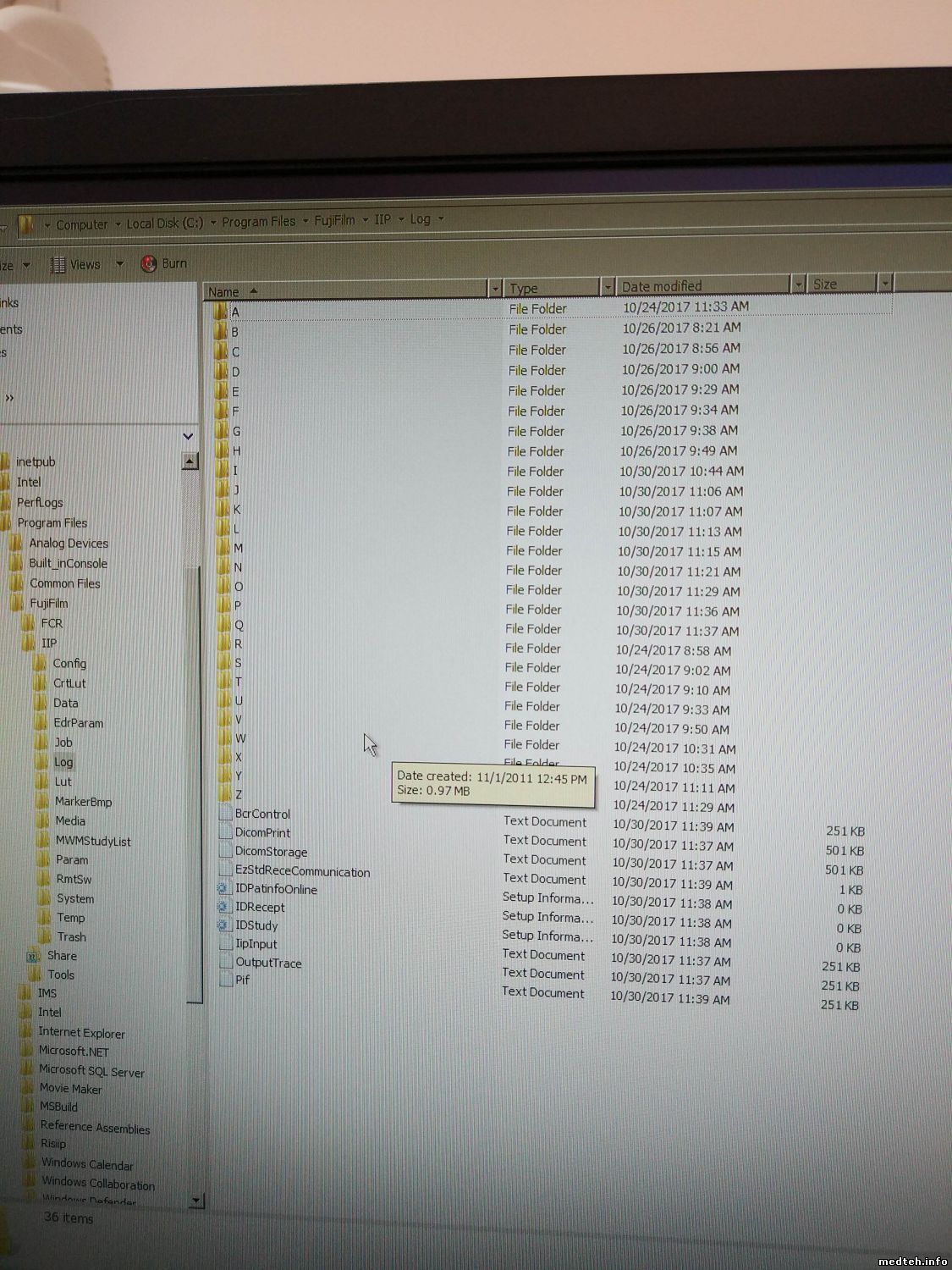The image size is (952, 1270).
Task: Open the Date modified column dropdown arrow
Action: pyautogui.click(x=798, y=285)
